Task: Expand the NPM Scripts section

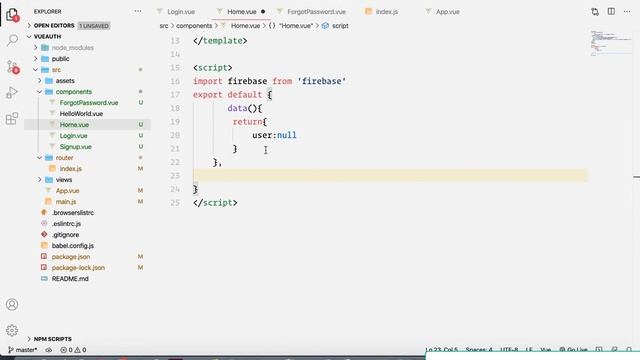Action: (29, 339)
